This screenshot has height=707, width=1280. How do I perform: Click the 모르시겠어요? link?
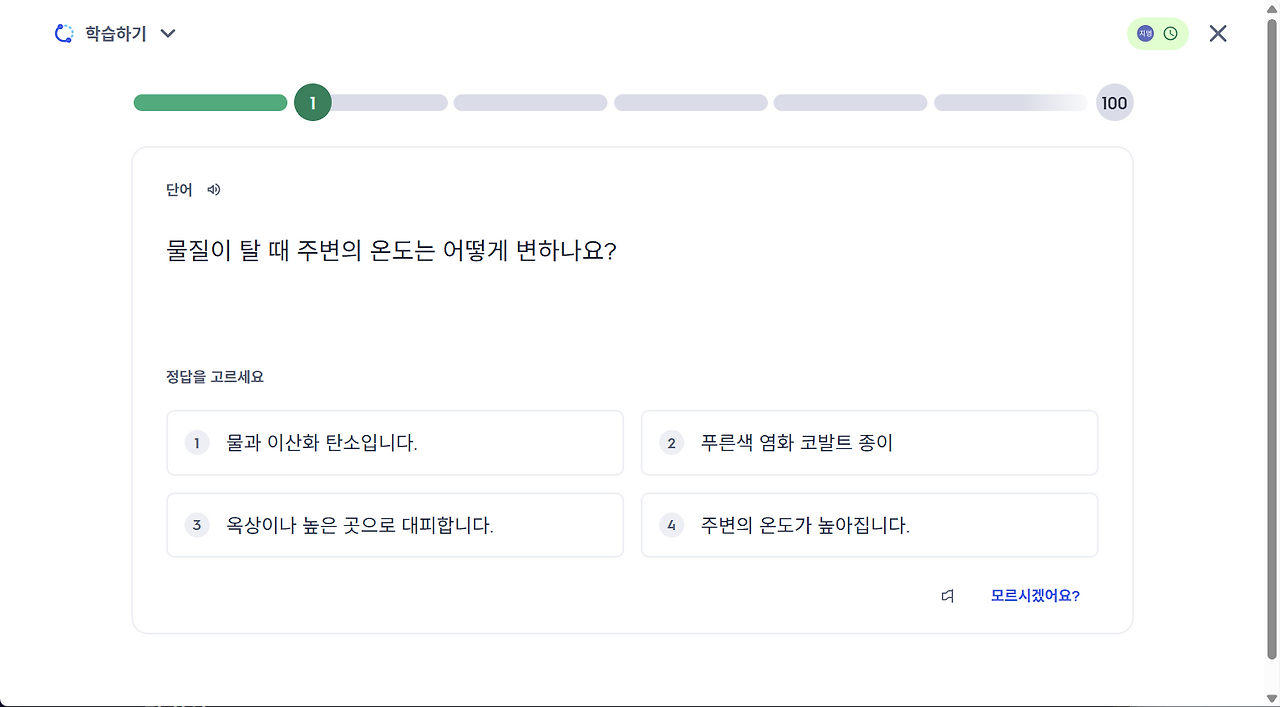coord(1035,596)
